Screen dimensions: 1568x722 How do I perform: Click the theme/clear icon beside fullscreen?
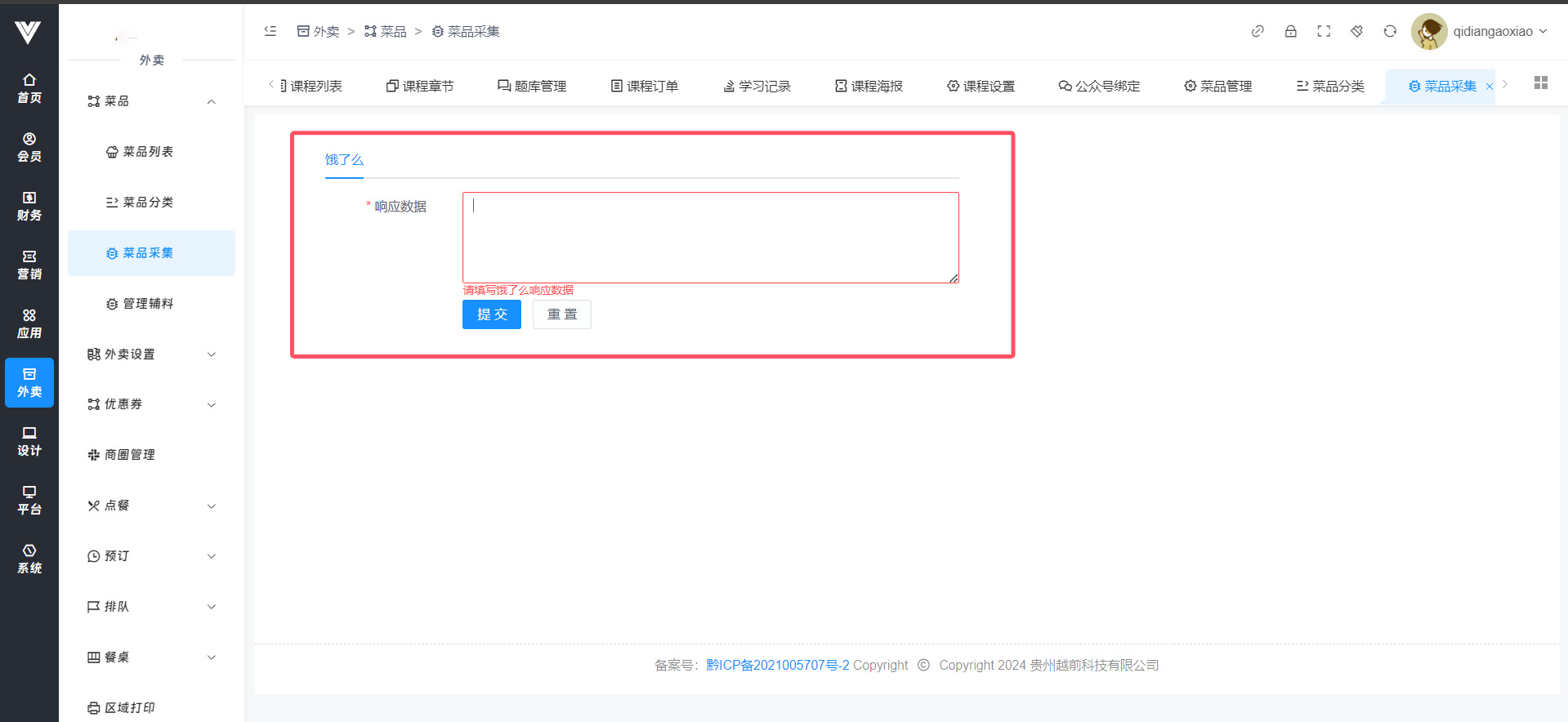click(1356, 31)
